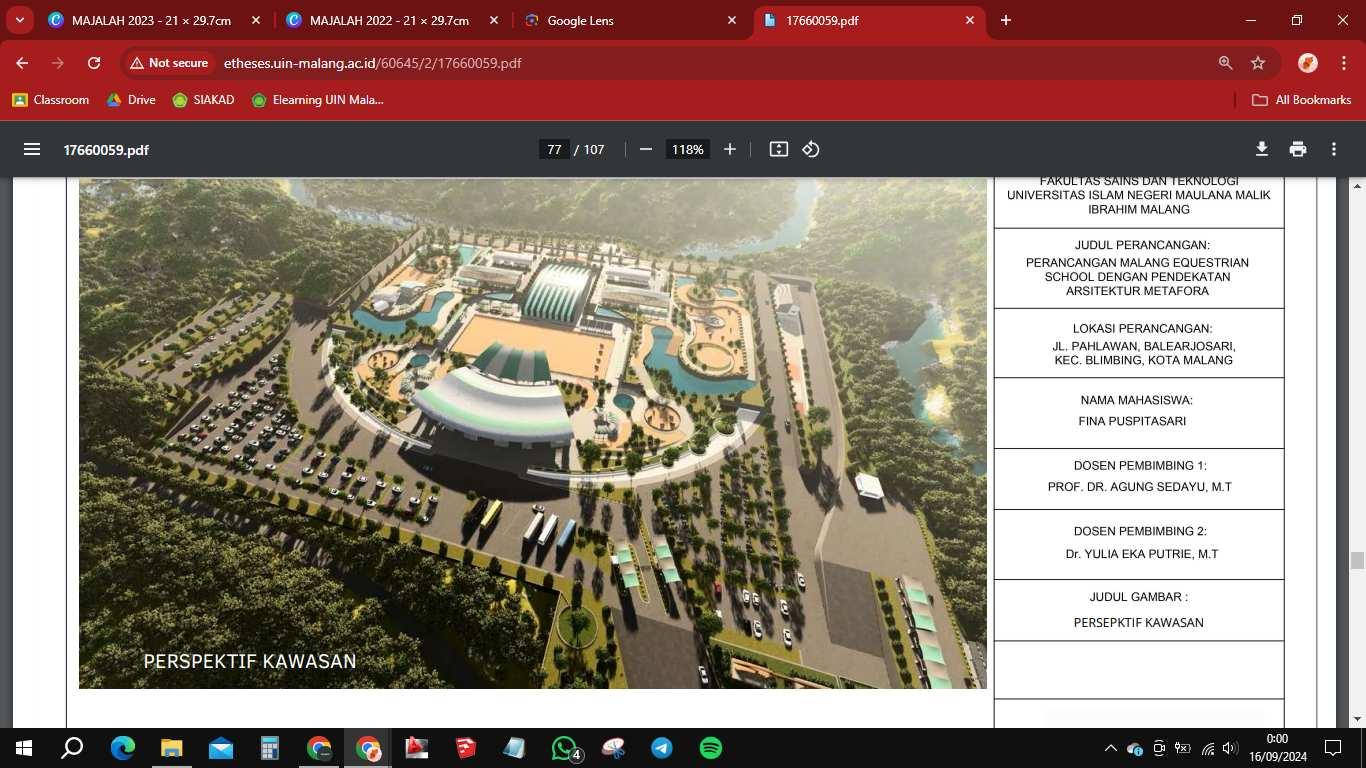
Task: Open the Chrome three-dot menu
Action: click(1342, 63)
